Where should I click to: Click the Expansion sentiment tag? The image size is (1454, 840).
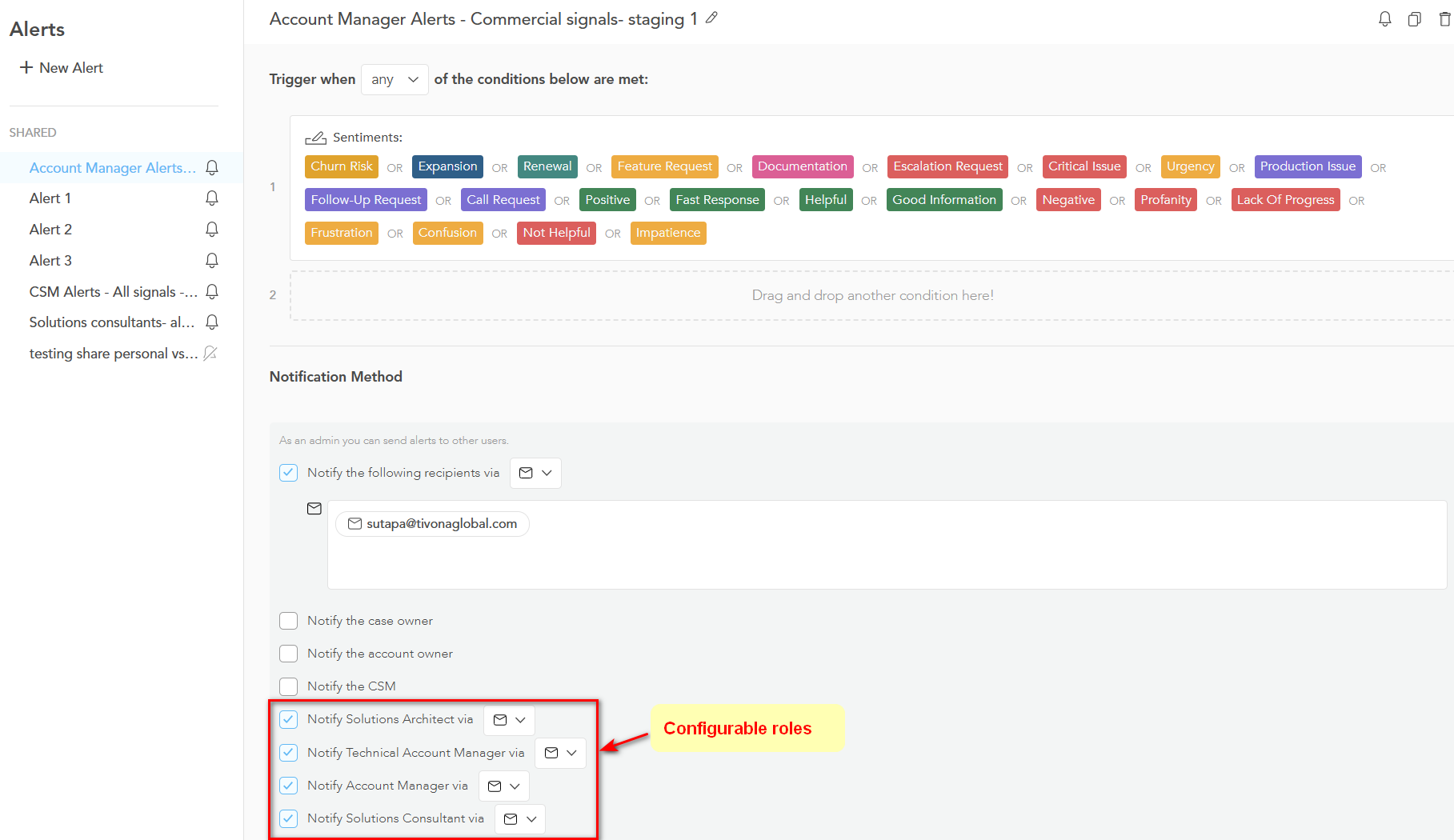(447, 166)
